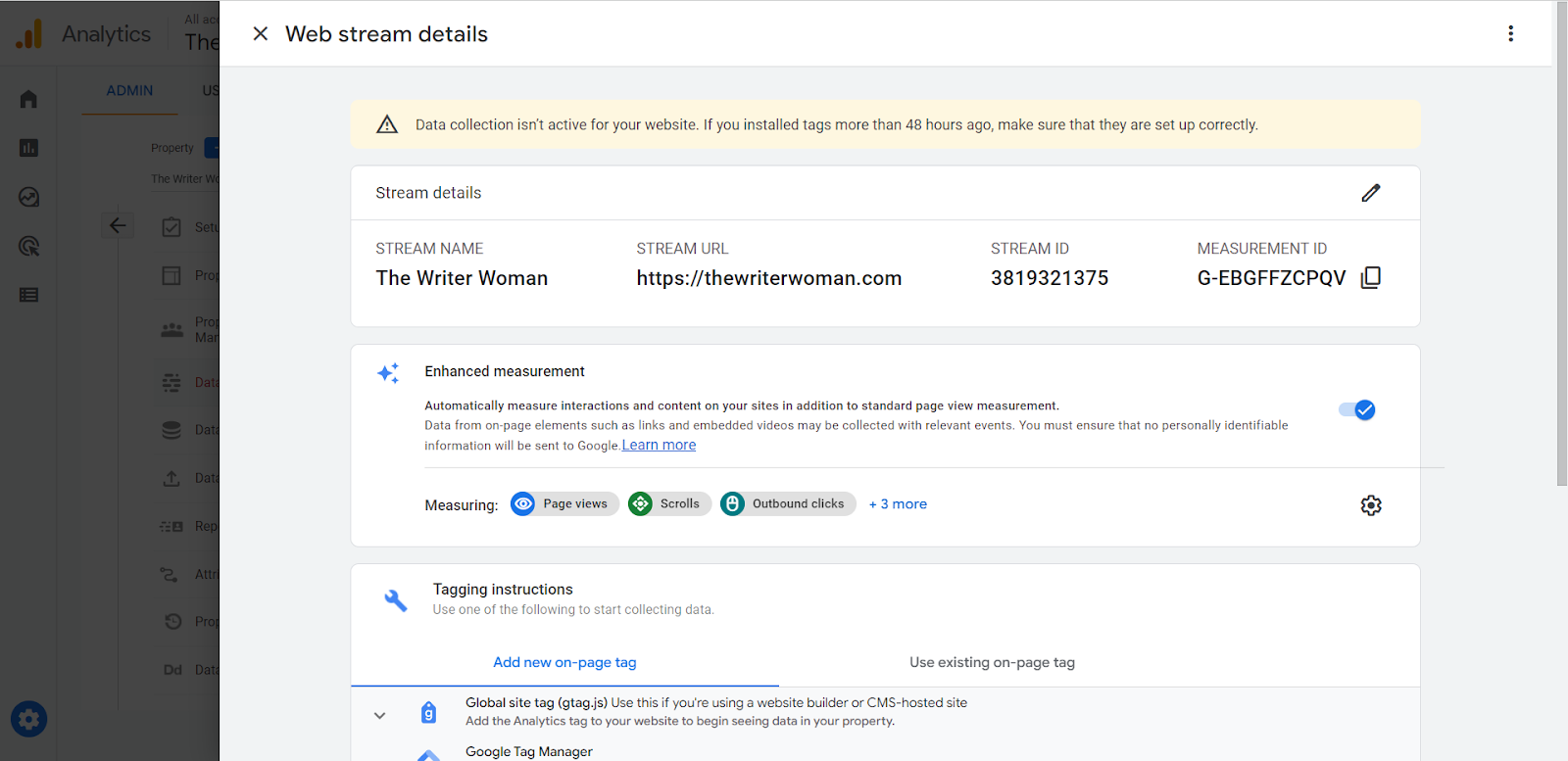Click the Property column label
The image size is (1568, 761).
pos(172,148)
